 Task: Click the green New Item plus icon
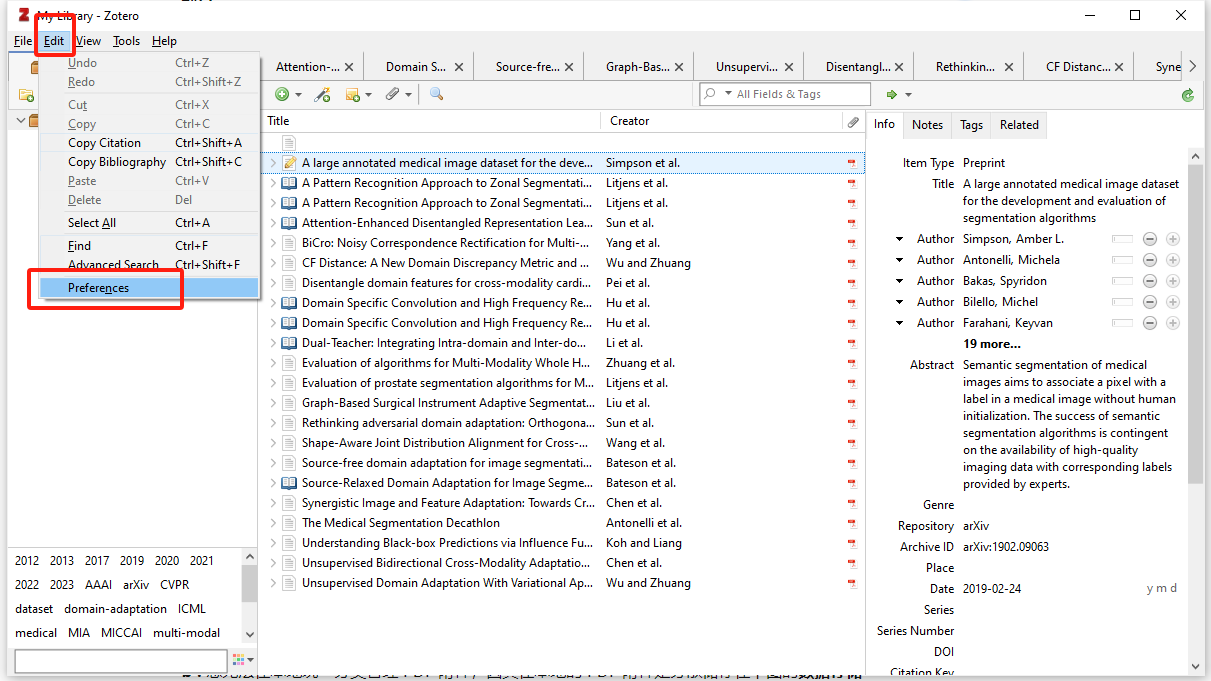tap(282, 94)
